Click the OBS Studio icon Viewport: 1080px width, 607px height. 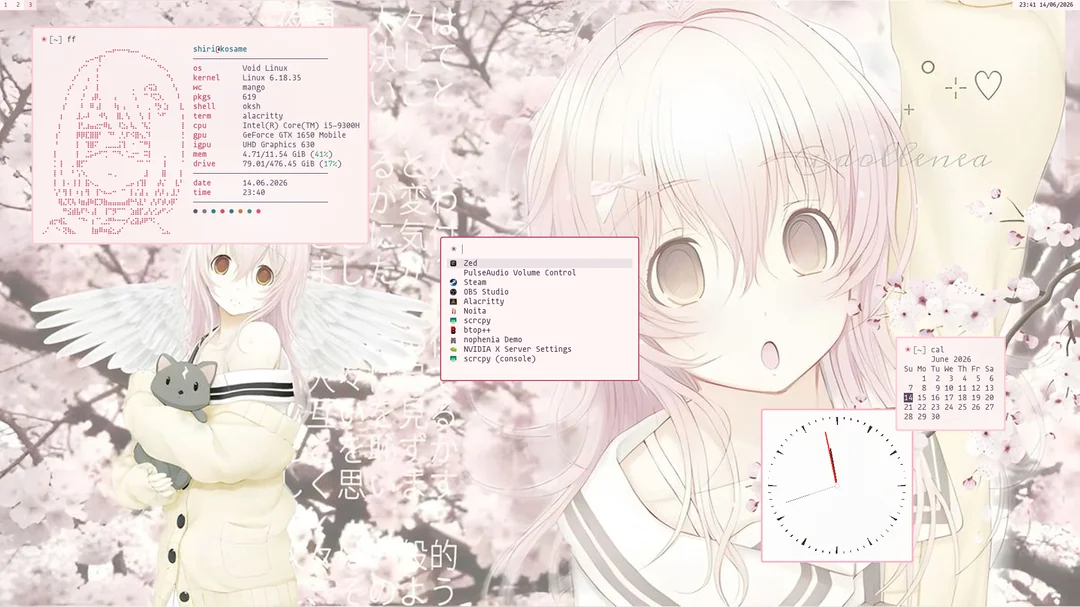(453, 292)
